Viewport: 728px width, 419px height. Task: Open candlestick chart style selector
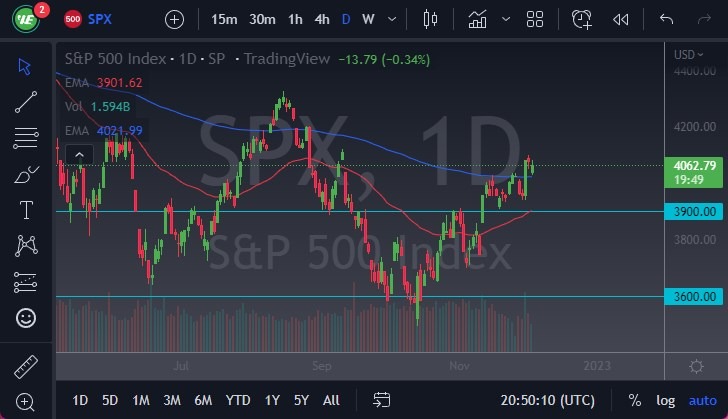[x=430, y=20]
